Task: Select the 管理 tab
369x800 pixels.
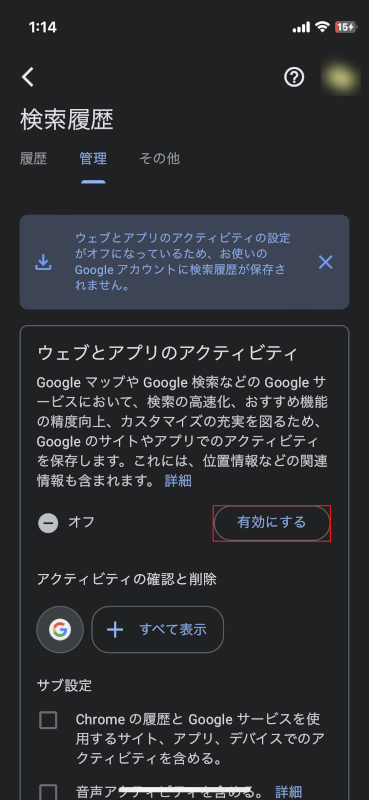Action: pyautogui.click(x=93, y=159)
